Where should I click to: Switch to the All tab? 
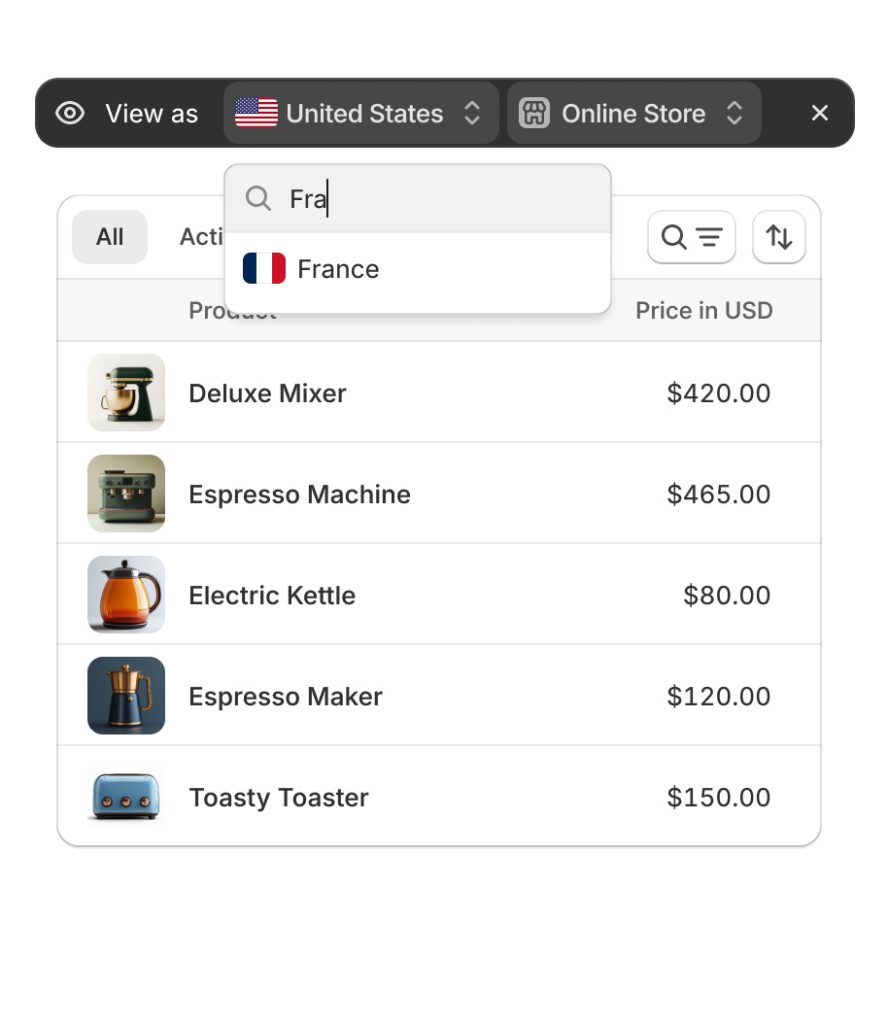110,237
